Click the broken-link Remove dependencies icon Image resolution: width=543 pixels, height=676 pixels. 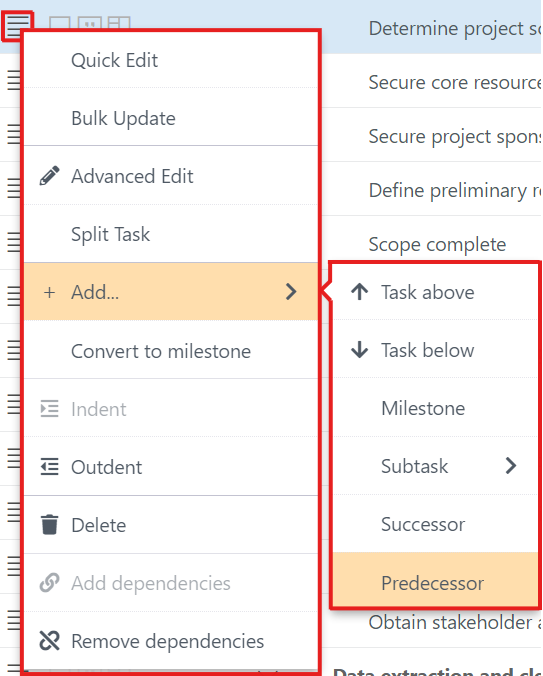[x=50, y=641]
